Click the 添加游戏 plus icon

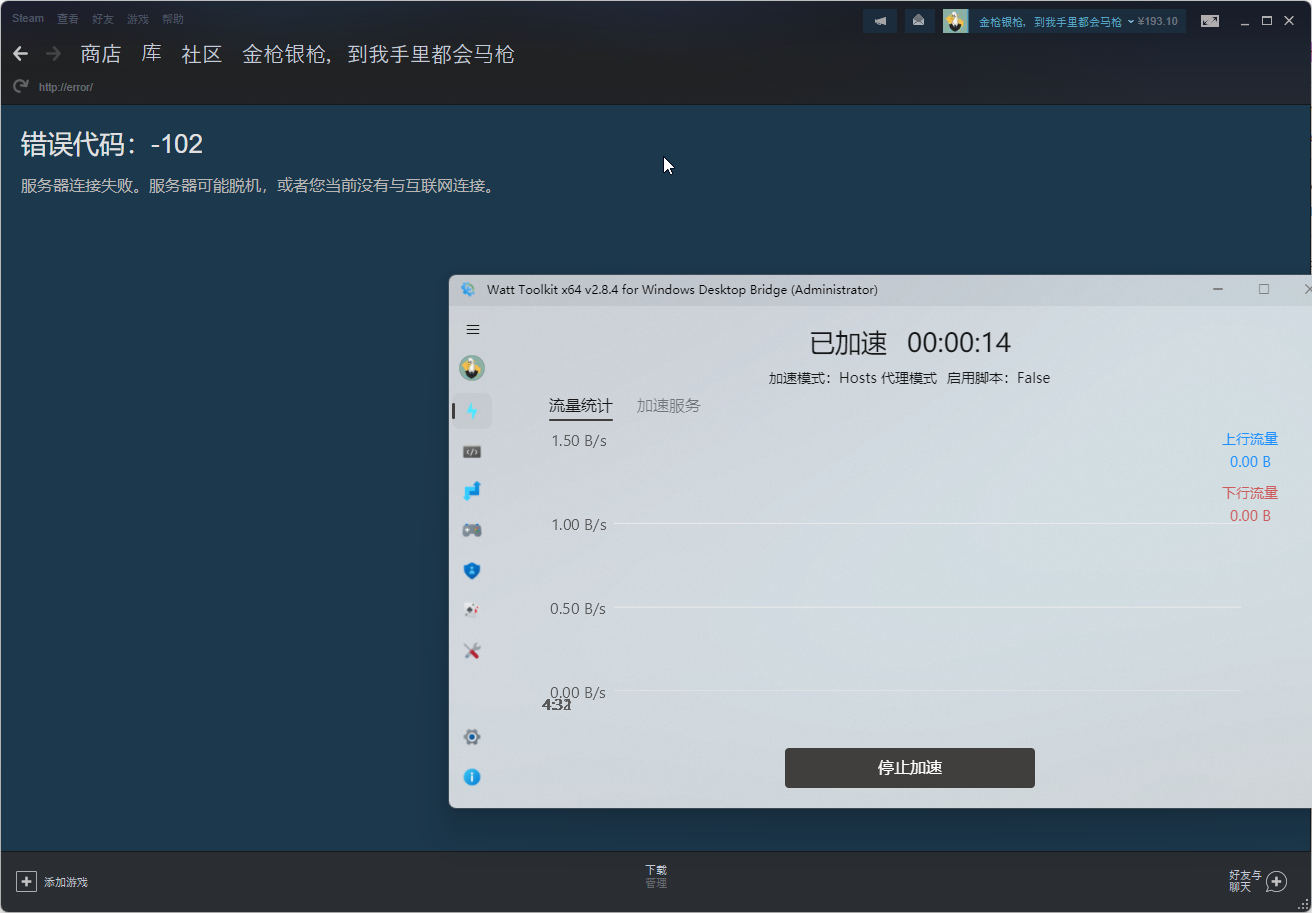click(x=26, y=881)
